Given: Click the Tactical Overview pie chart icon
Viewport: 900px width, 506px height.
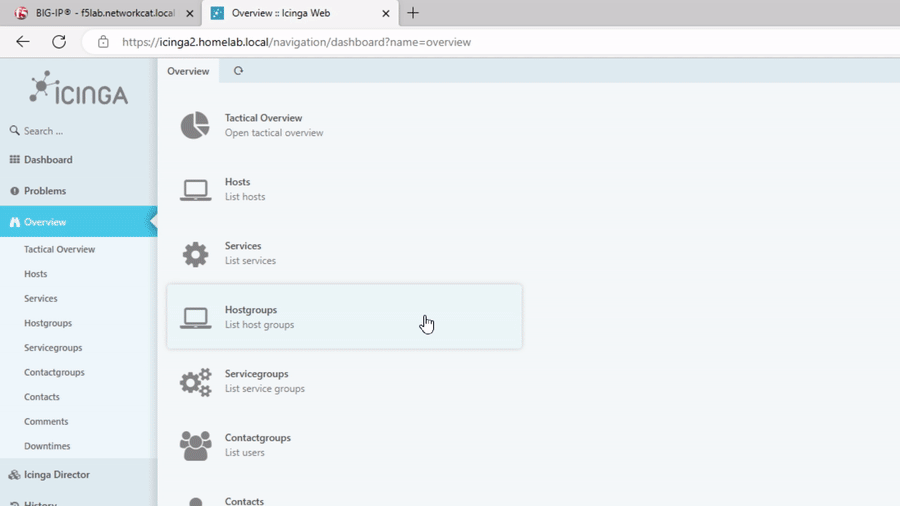Looking at the screenshot, I should point(195,125).
